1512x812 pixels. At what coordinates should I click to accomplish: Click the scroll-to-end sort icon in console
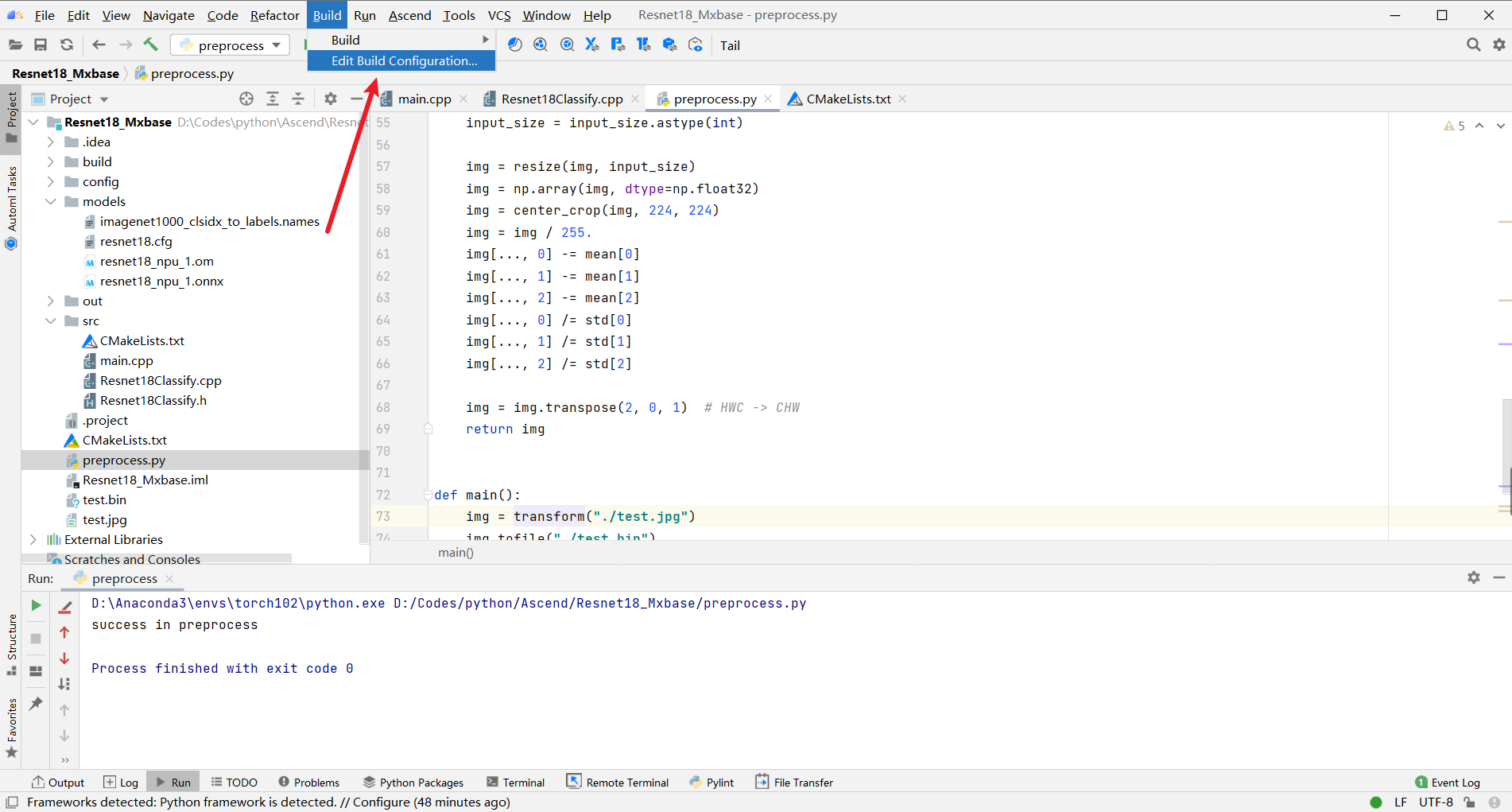coord(64,684)
